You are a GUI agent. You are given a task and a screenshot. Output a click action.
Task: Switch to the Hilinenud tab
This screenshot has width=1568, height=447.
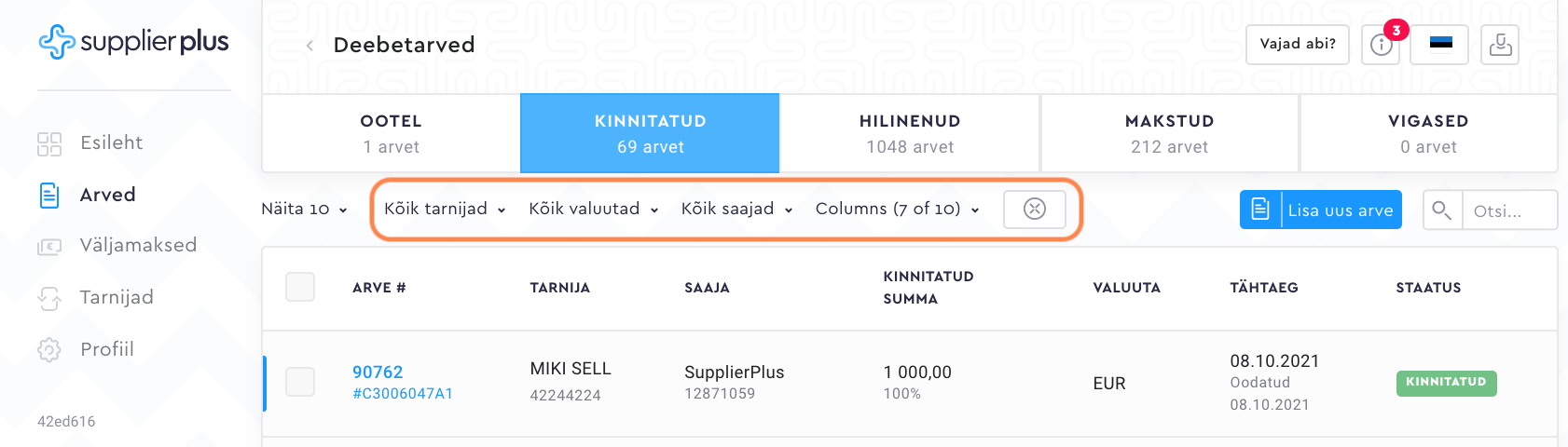pos(910,133)
